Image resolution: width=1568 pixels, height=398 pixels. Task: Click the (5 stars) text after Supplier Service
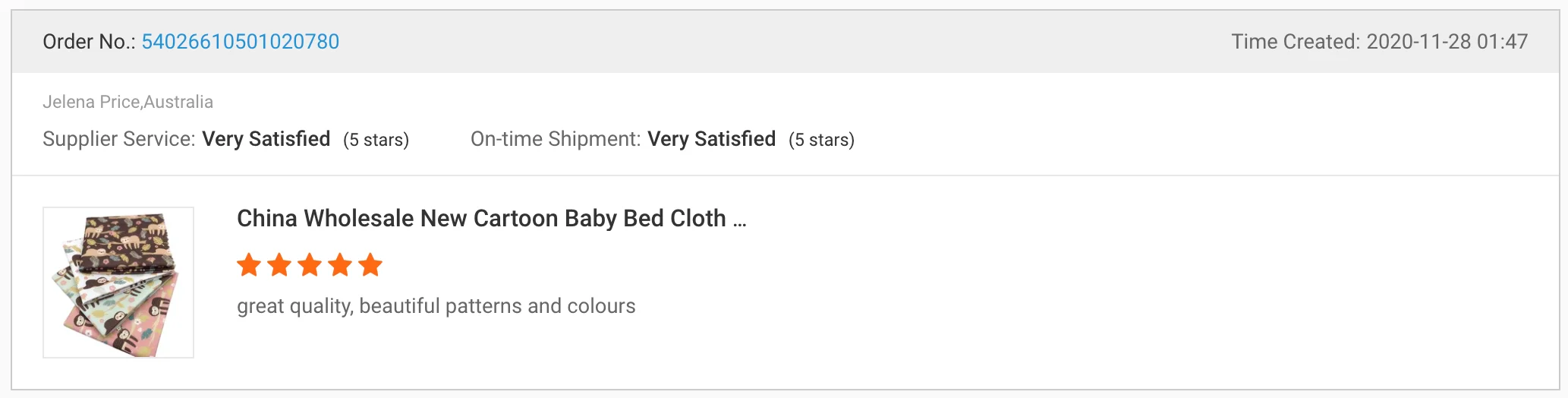coord(376,140)
